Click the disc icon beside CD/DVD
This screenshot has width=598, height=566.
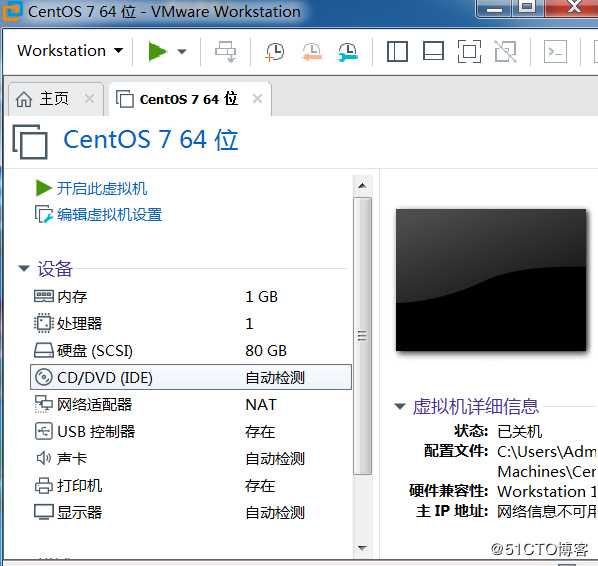click(43, 377)
